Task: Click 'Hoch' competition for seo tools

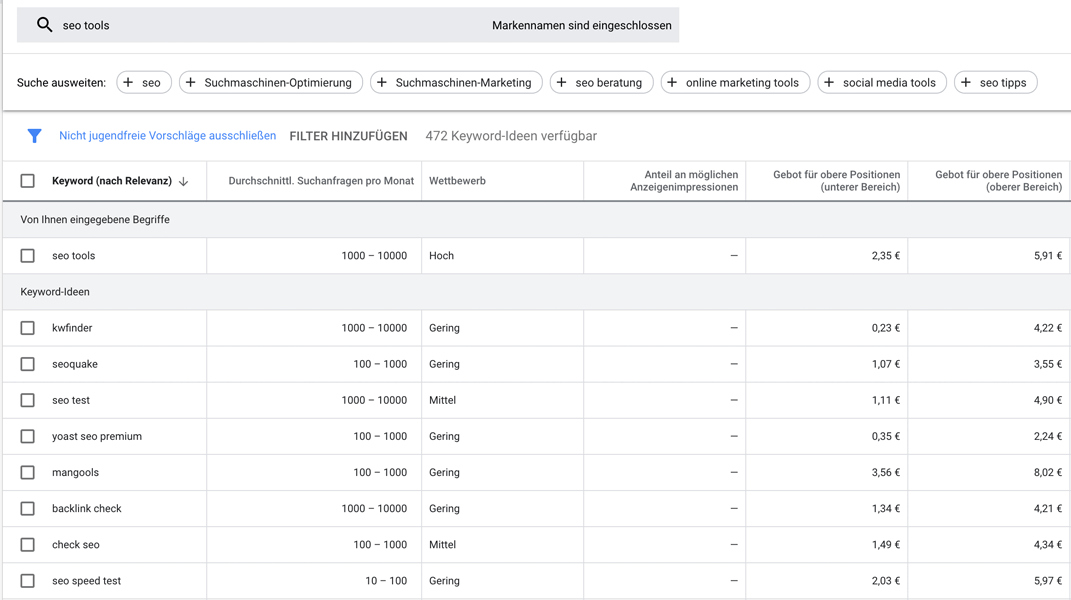Action: click(x=441, y=256)
